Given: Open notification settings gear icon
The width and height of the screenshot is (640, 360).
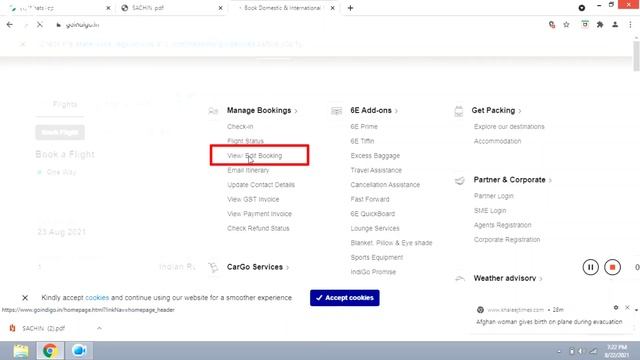Looking at the screenshot, I should tap(616, 308).
